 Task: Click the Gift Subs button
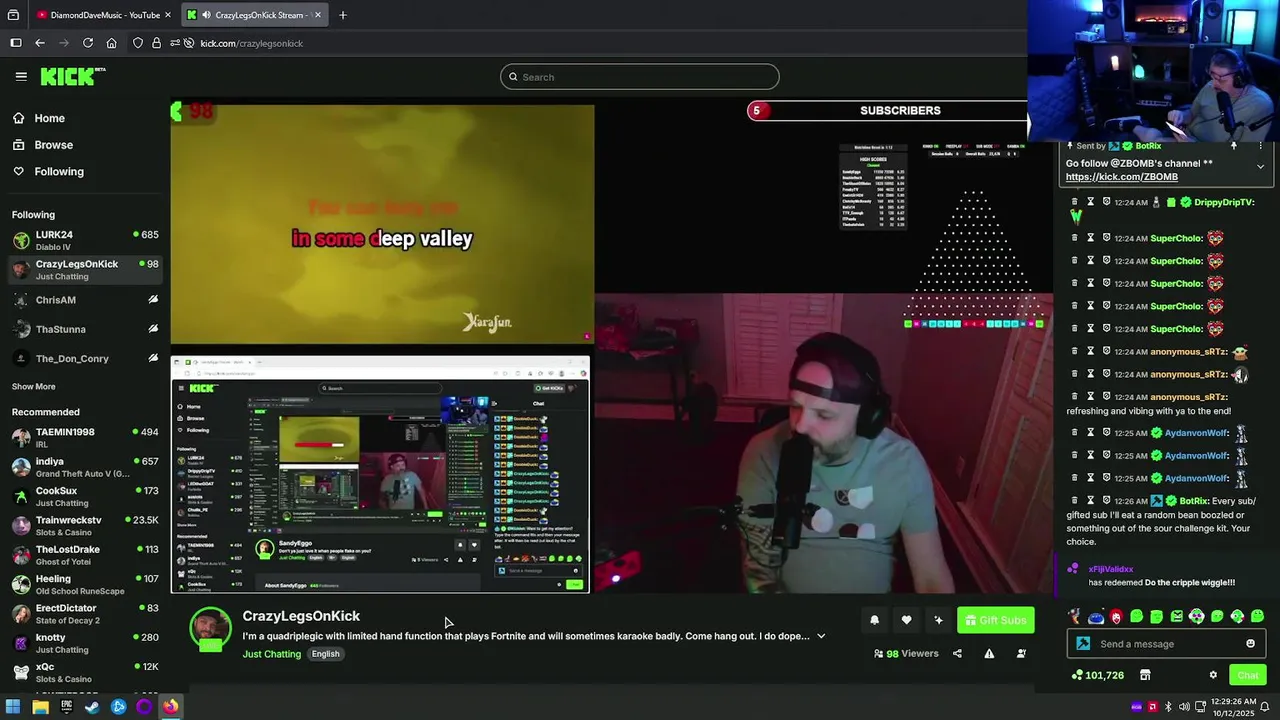(x=996, y=620)
